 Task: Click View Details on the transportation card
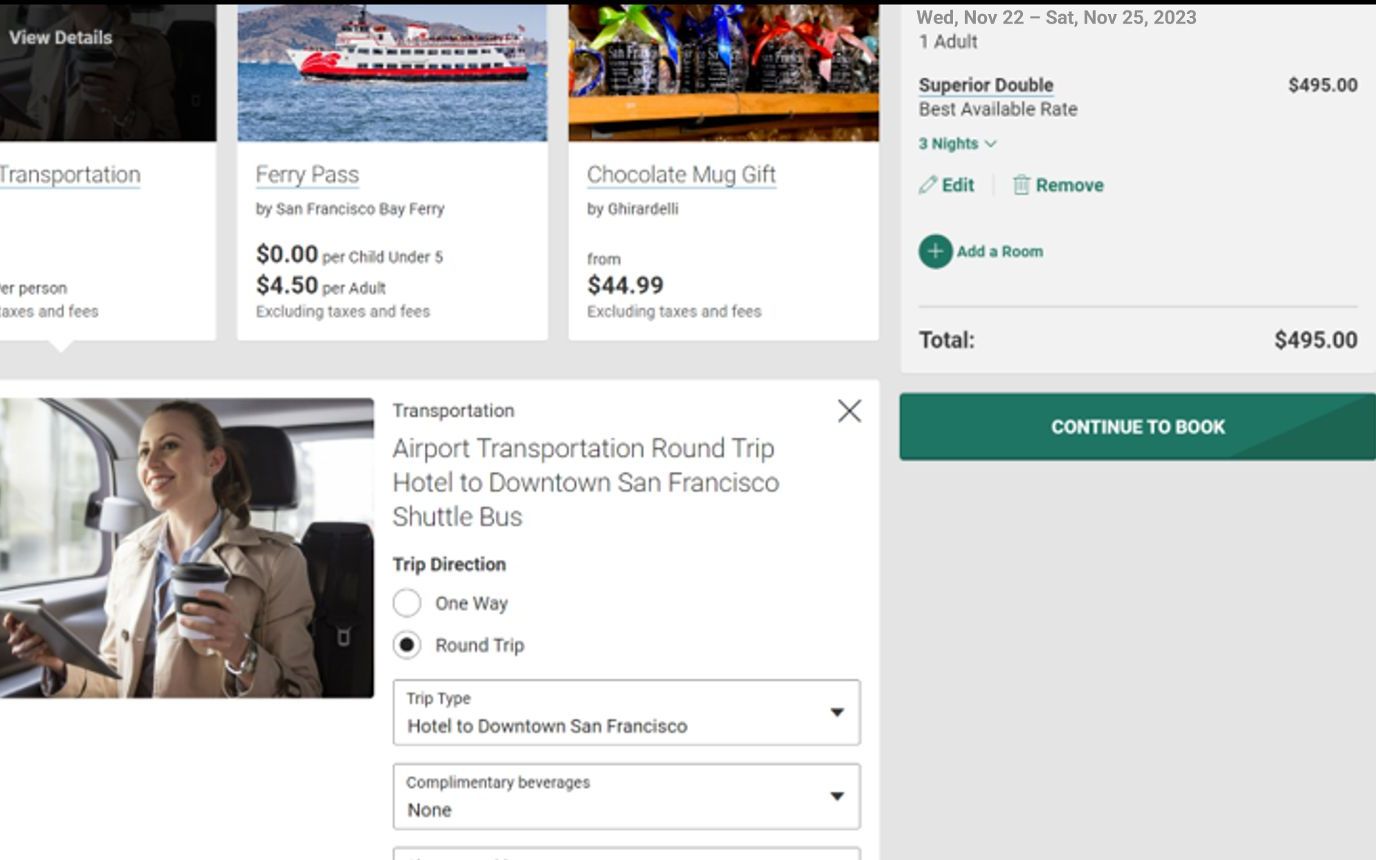point(60,37)
